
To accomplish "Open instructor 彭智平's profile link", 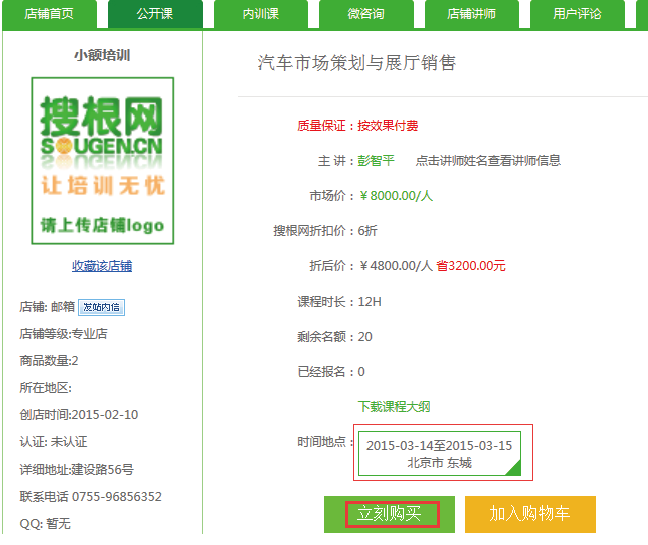I will point(377,161).
